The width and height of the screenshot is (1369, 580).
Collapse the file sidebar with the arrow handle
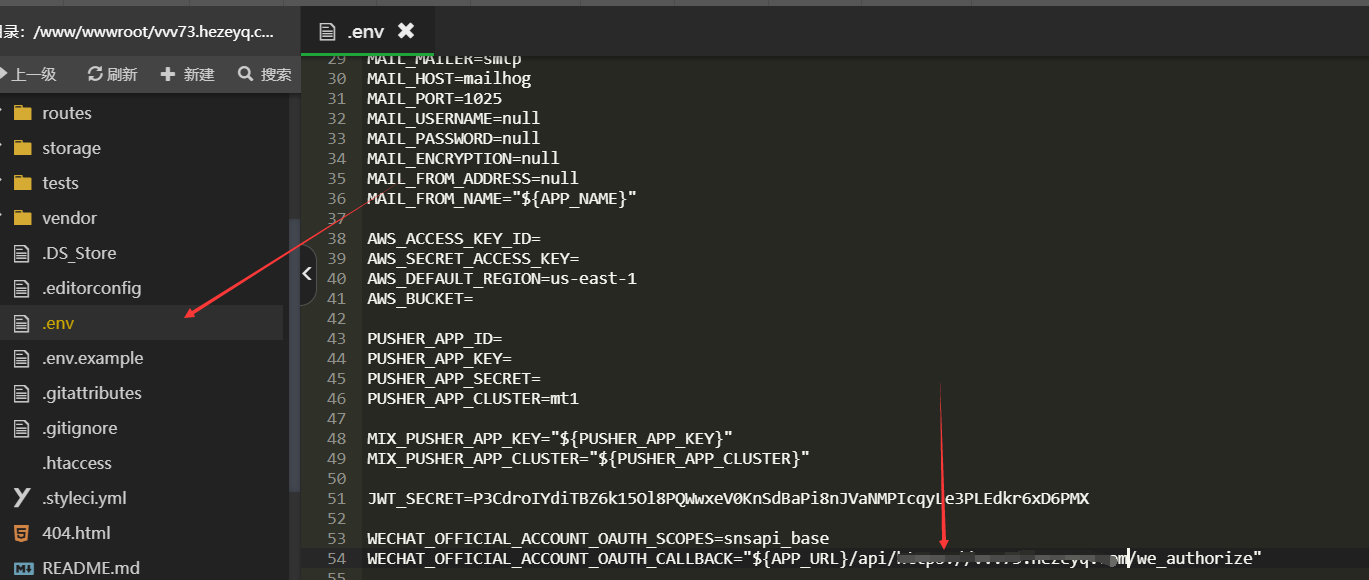307,273
